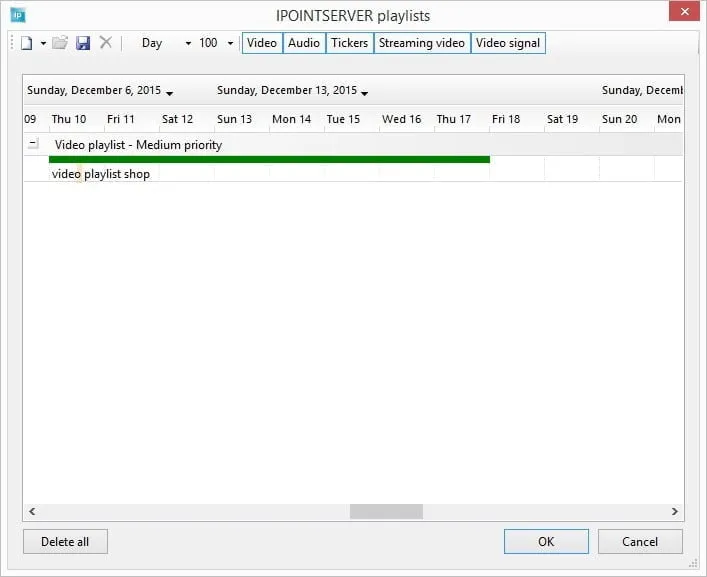Click the Delete X toolbar icon
This screenshot has width=707, height=577.
pos(105,43)
